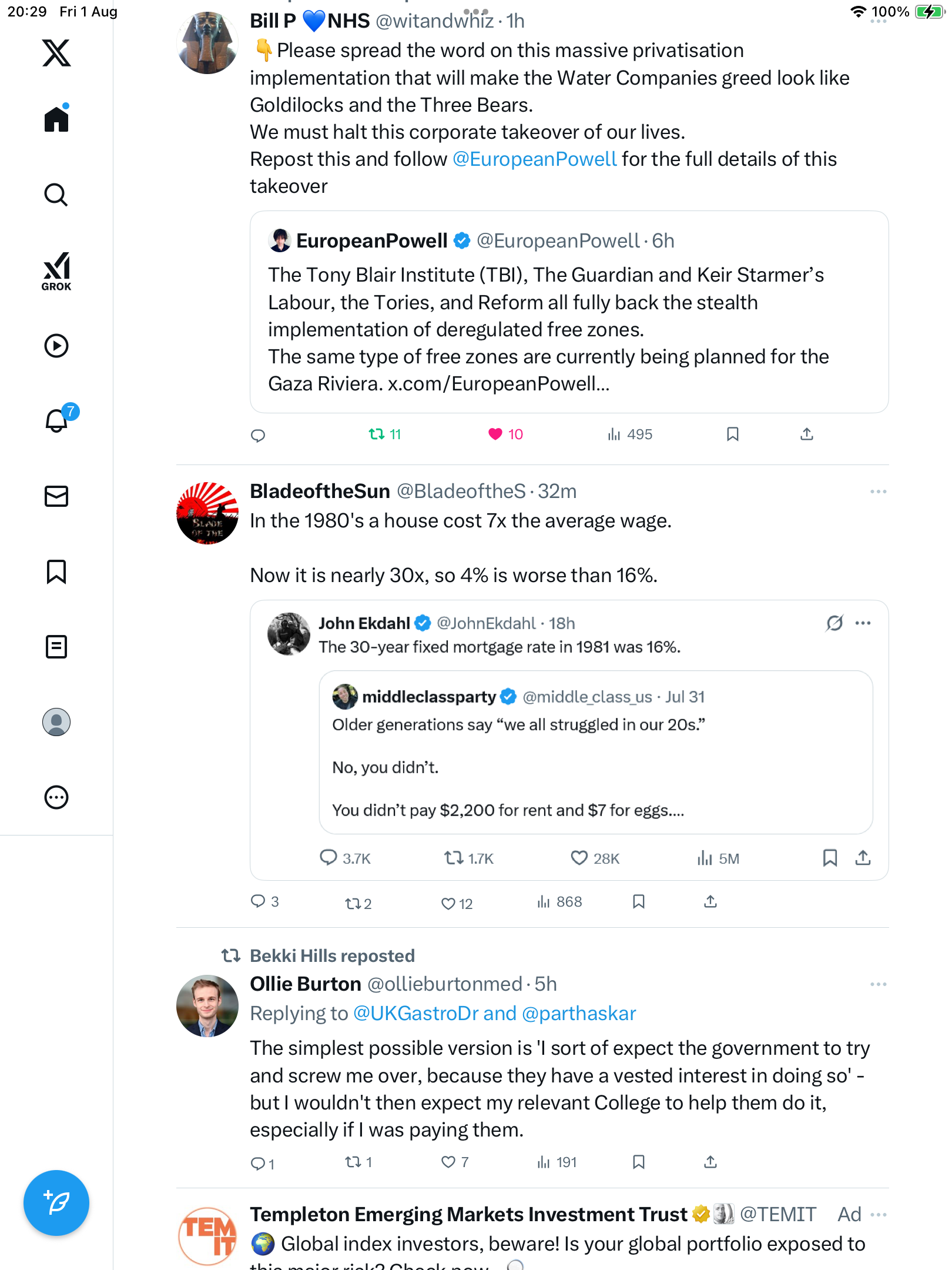Open Grok from the sidebar

click(56, 271)
